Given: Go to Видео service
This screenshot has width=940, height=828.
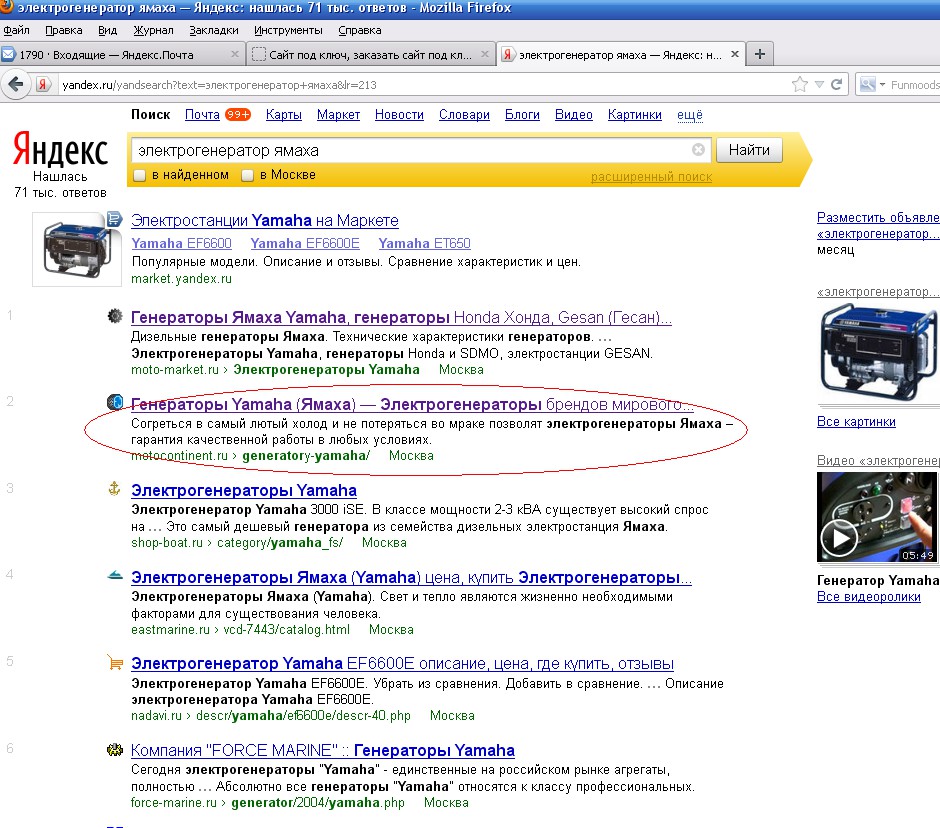Looking at the screenshot, I should [573, 115].
